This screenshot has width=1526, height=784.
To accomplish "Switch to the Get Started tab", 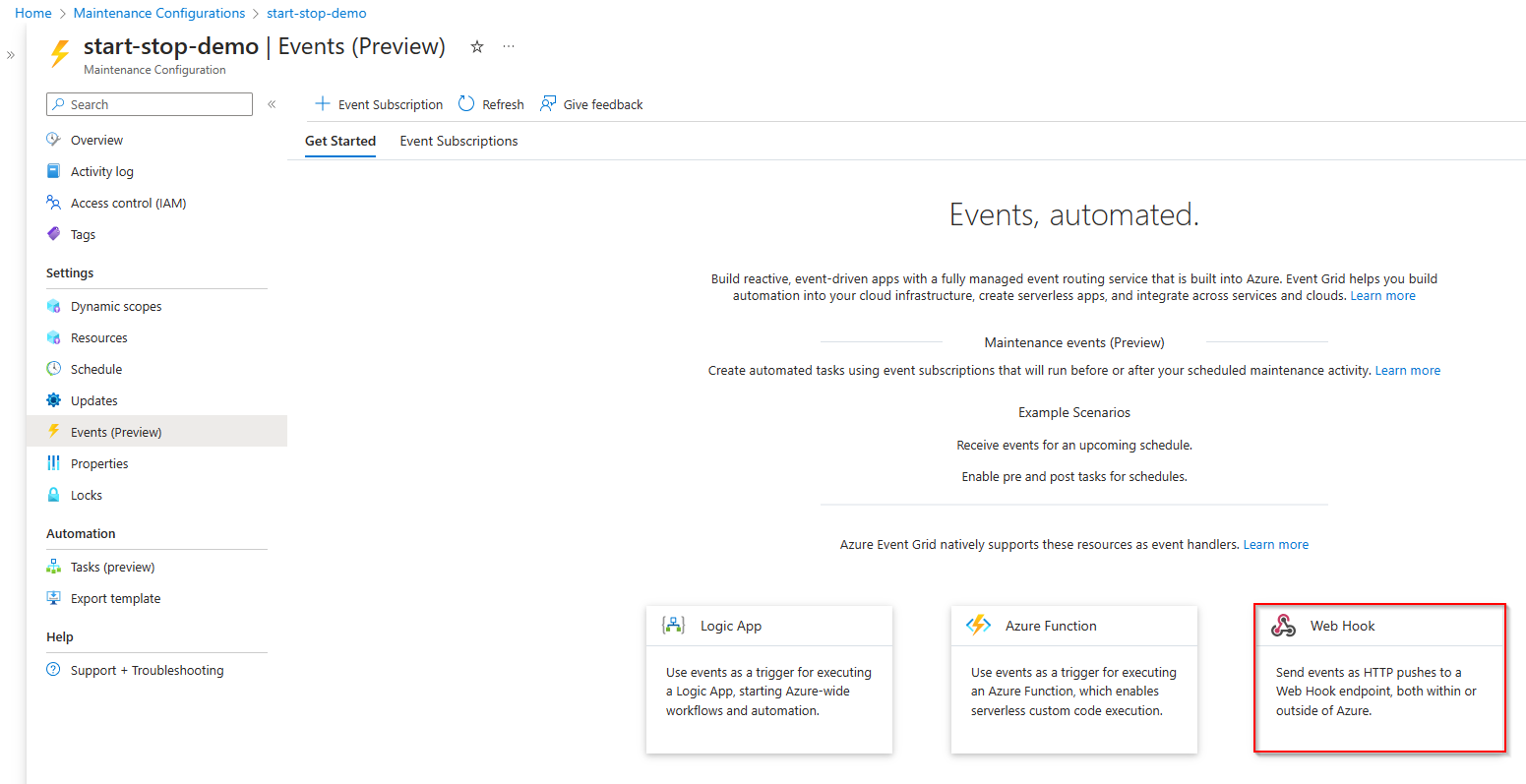I will tap(340, 141).
